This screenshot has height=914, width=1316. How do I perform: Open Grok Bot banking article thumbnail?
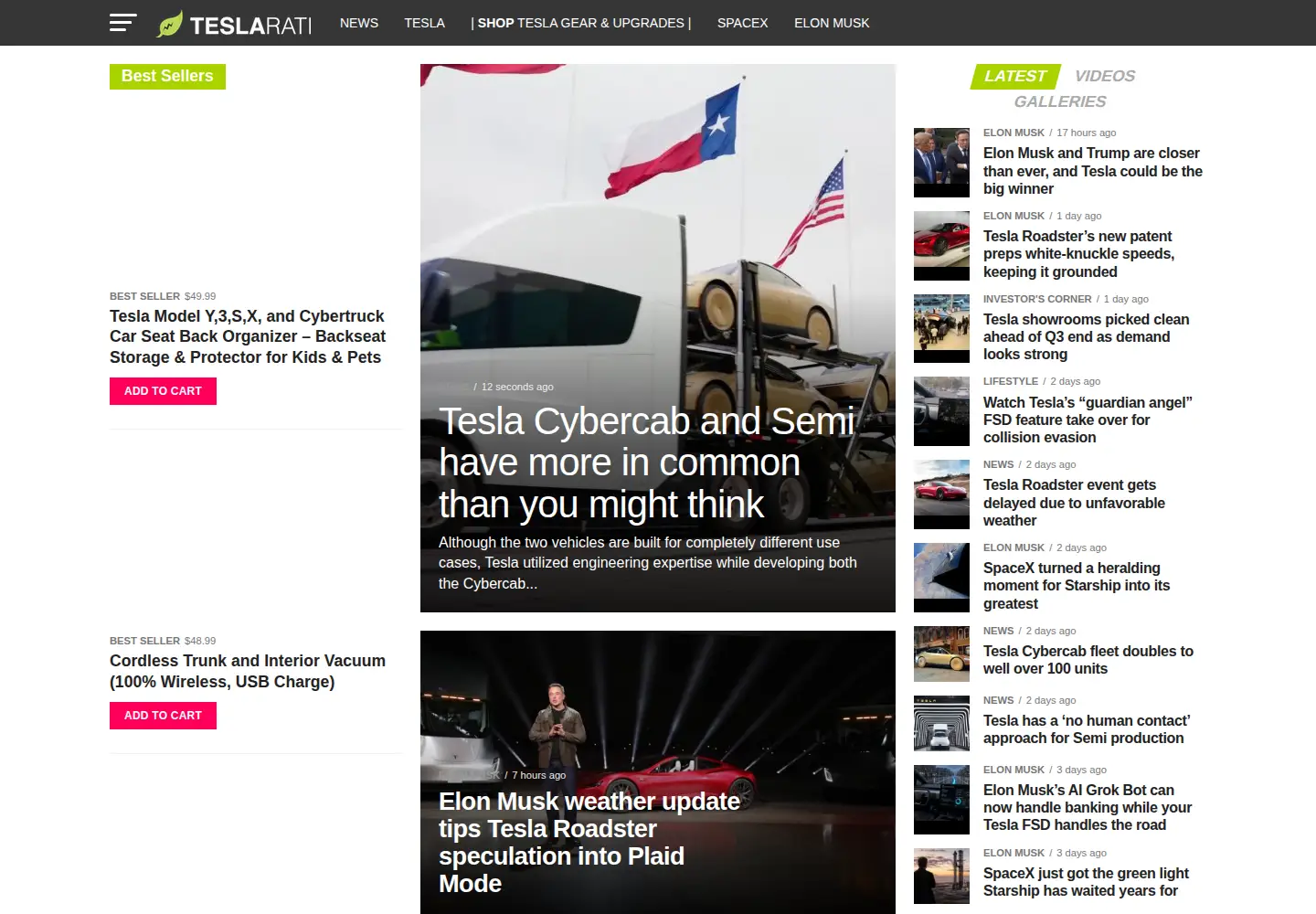(x=941, y=800)
